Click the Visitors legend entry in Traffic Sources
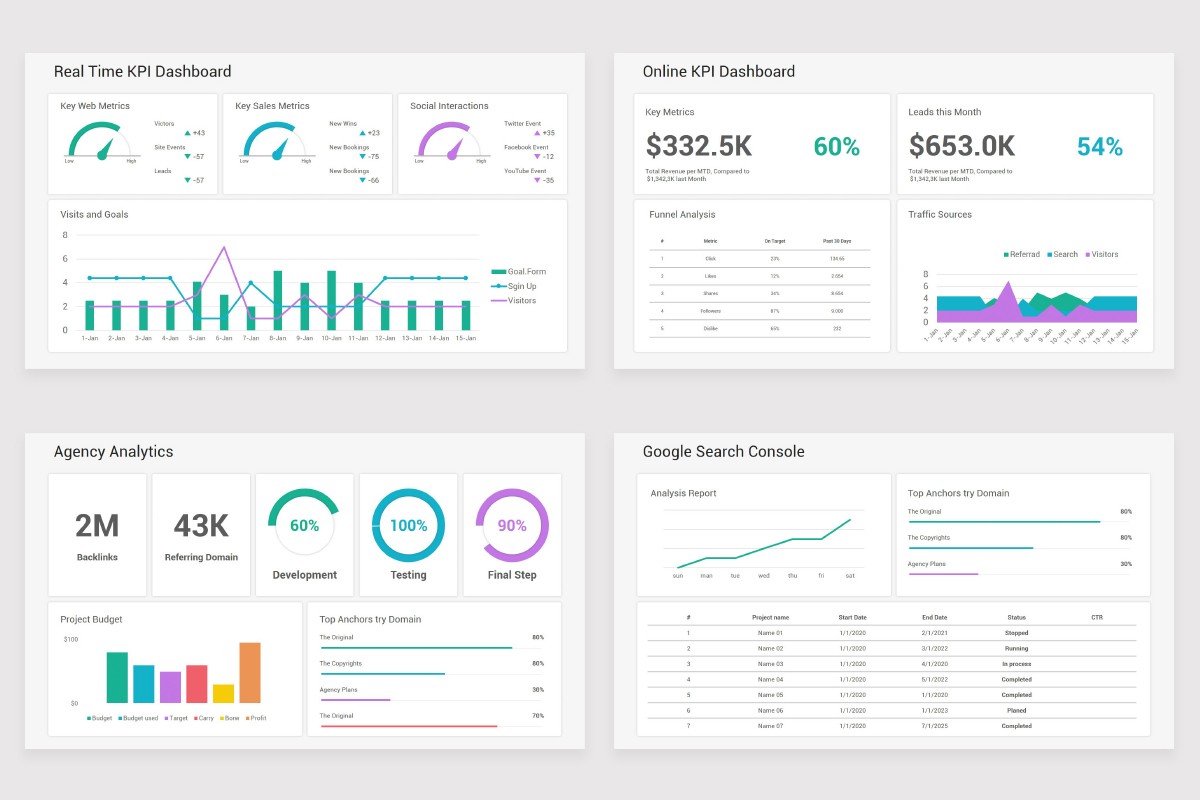Viewport: 1200px width, 800px height. [x=1101, y=254]
